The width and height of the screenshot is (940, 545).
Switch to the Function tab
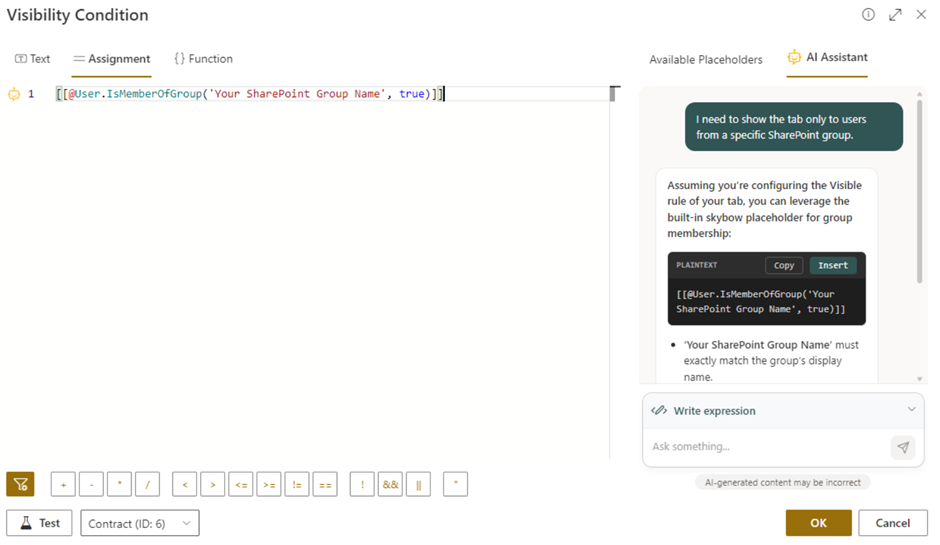point(203,59)
